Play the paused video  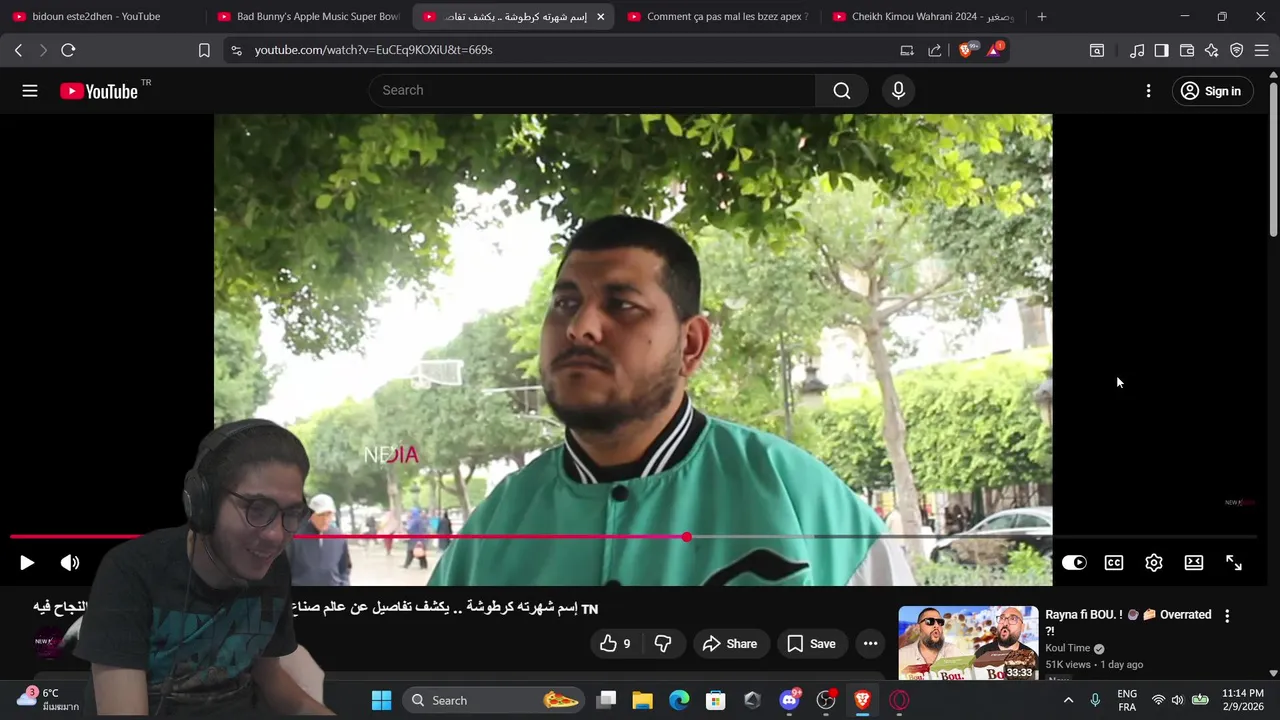pos(27,563)
